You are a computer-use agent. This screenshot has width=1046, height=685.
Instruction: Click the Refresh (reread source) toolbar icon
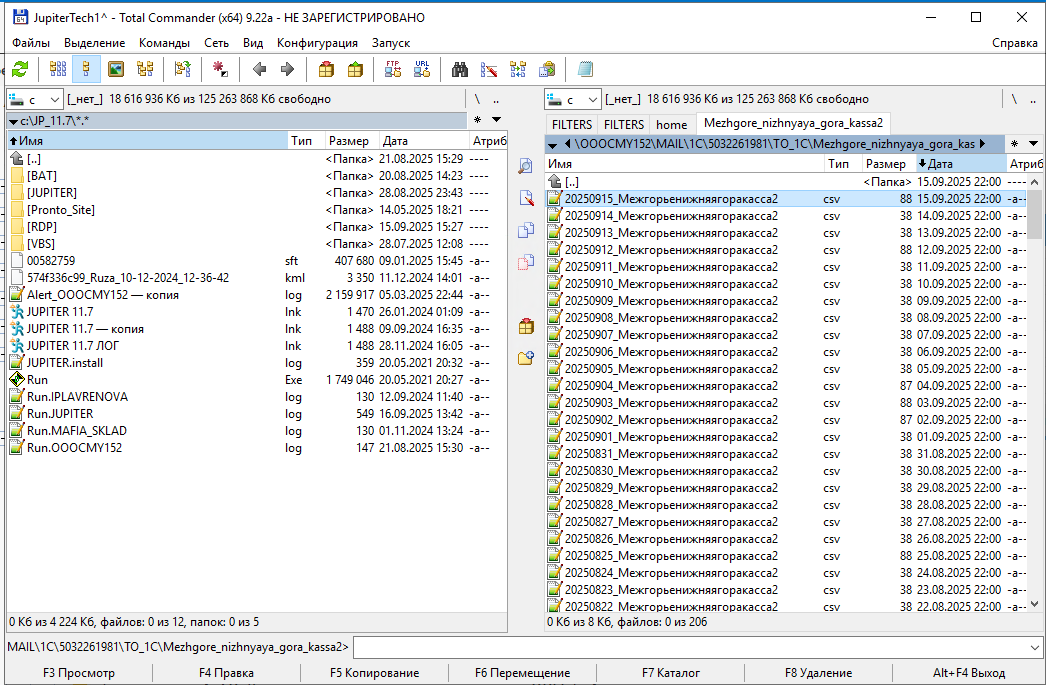[20, 69]
